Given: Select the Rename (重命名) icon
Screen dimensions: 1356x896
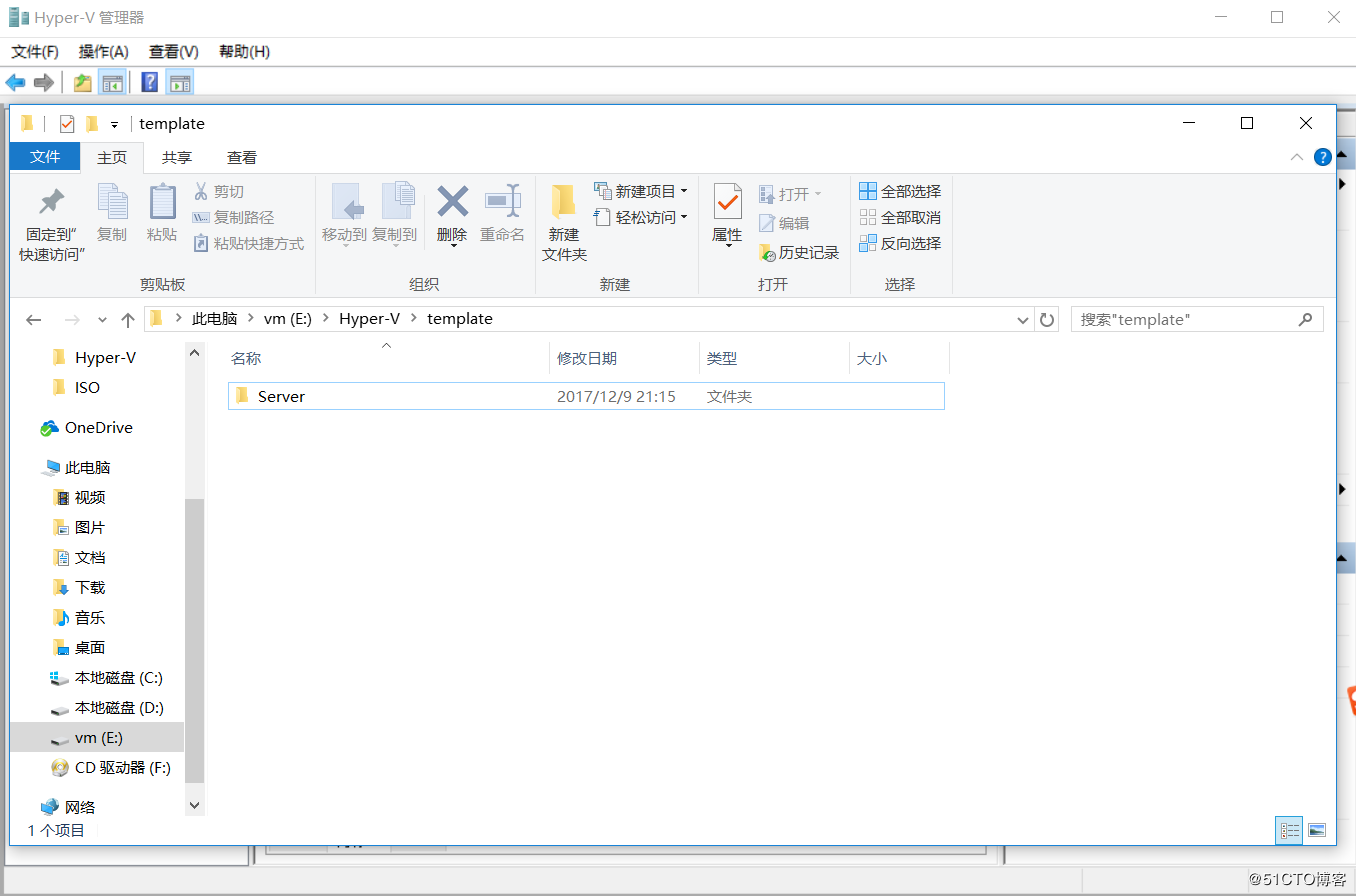Looking at the screenshot, I should 502,214.
